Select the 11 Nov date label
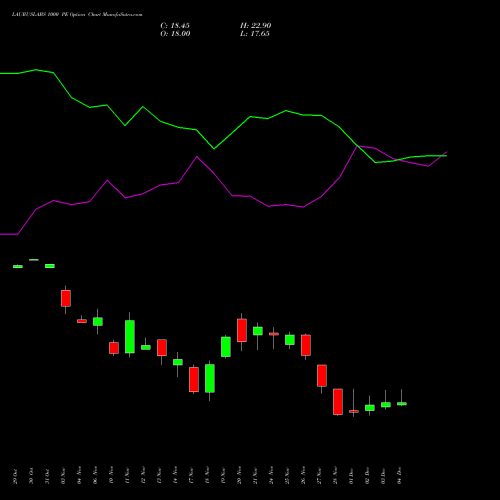Viewport: 500px width, 500px height. point(127,476)
